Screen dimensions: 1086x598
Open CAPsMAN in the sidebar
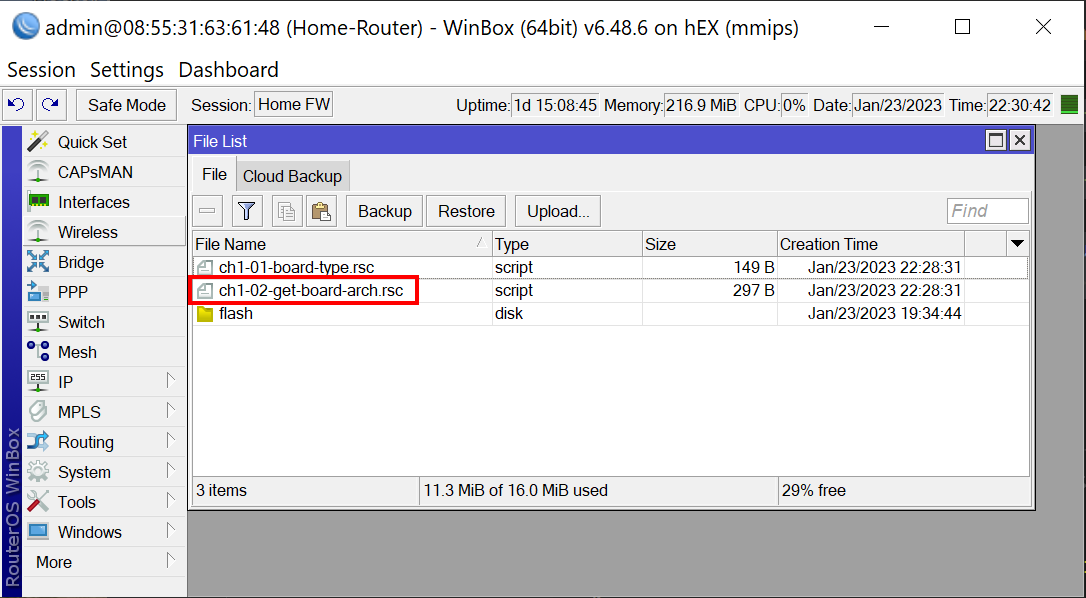click(94, 172)
